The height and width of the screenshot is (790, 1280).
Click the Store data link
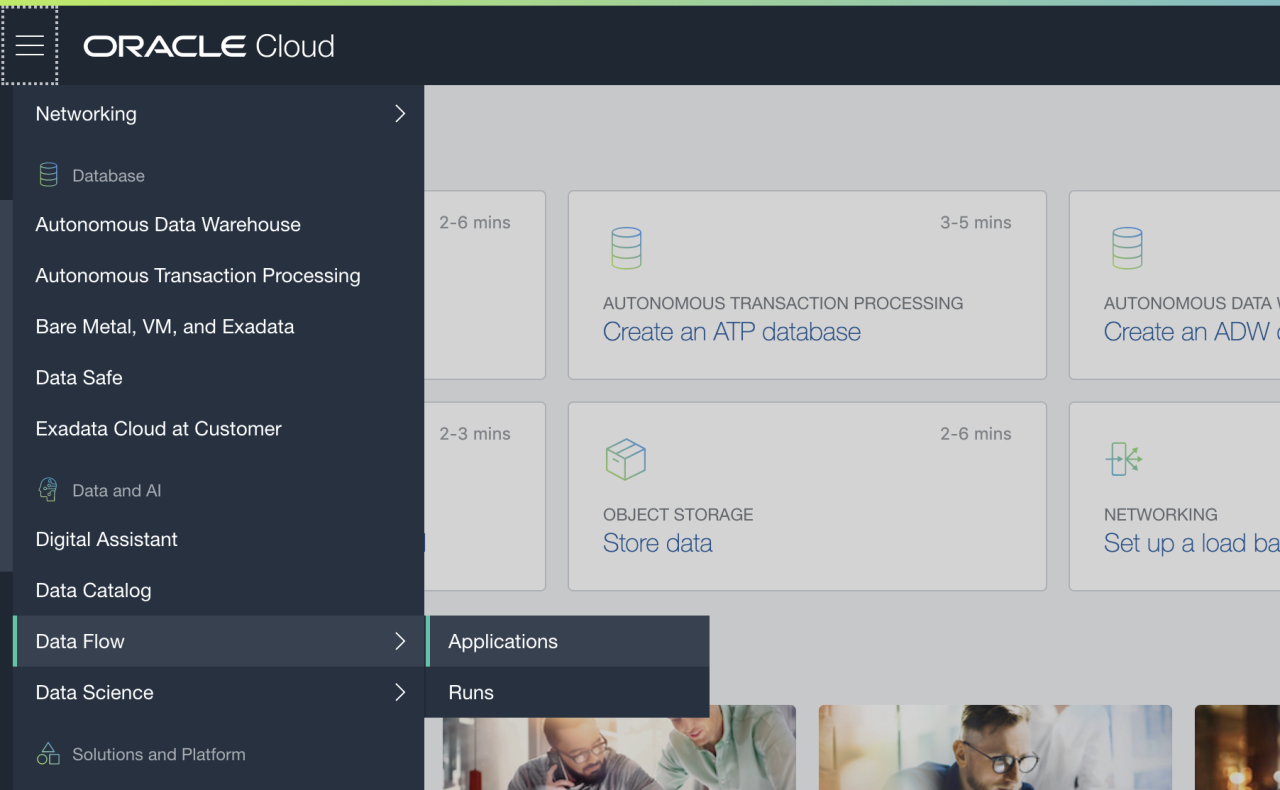pos(657,543)
